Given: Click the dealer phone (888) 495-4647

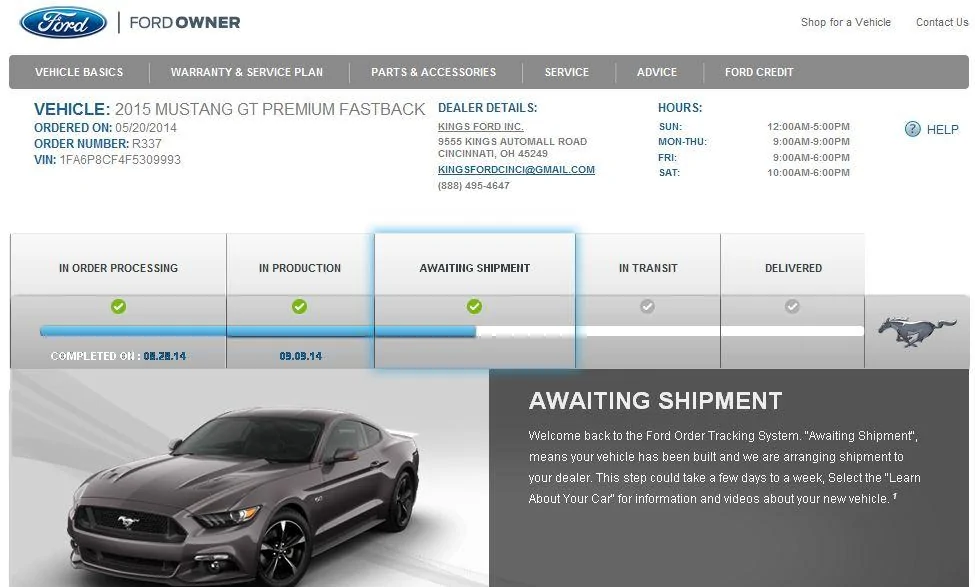Looking at the screenshot, I should tap(474, 186).
